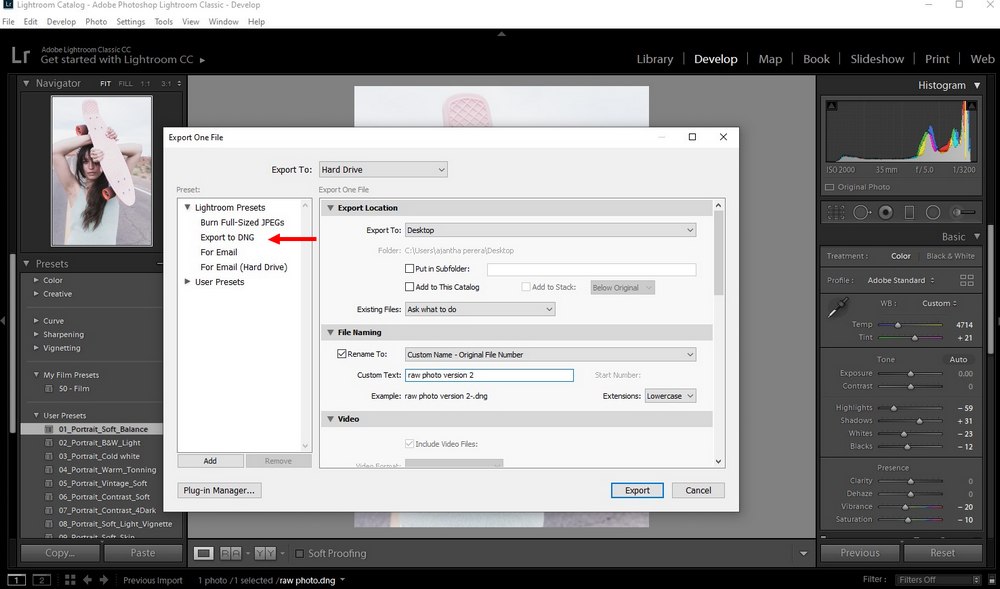Click the Previous button
1000x589 pixels.
tap(860, 553)
